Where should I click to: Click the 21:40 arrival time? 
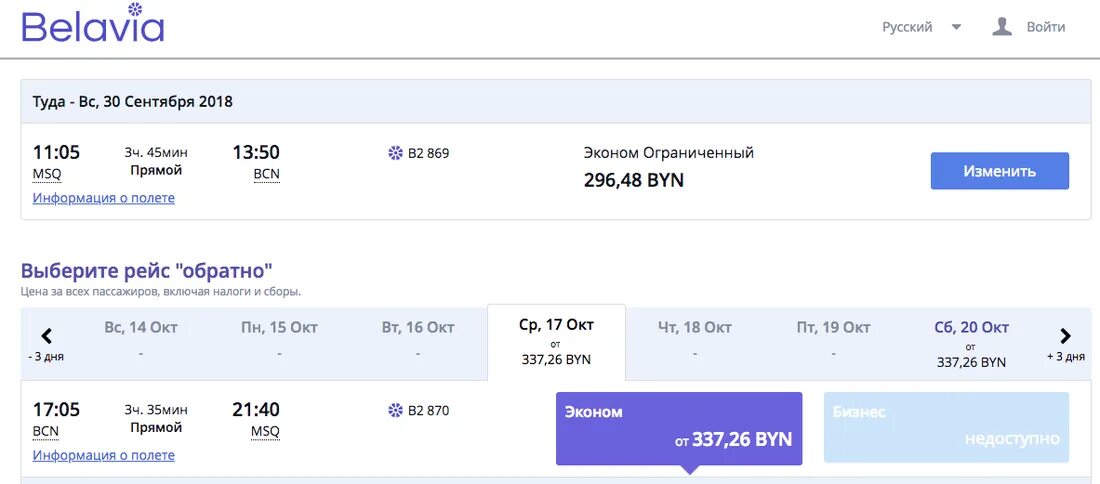(256, 410)
